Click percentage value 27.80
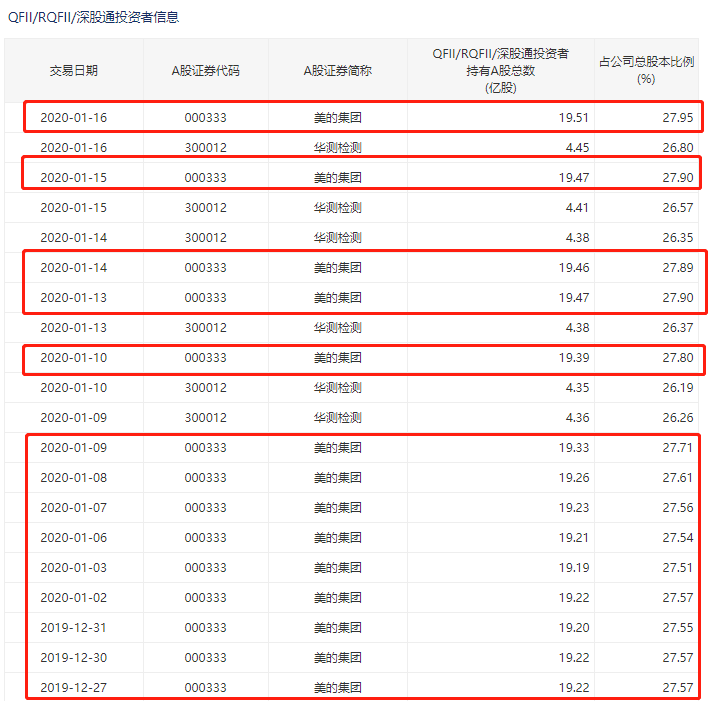711x701 pixels. tap(677, 358)
